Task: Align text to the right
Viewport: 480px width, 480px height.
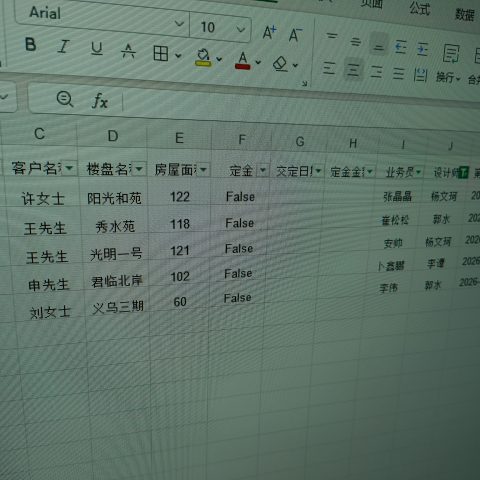Action: pyautogui.click(x=377, y=71)
